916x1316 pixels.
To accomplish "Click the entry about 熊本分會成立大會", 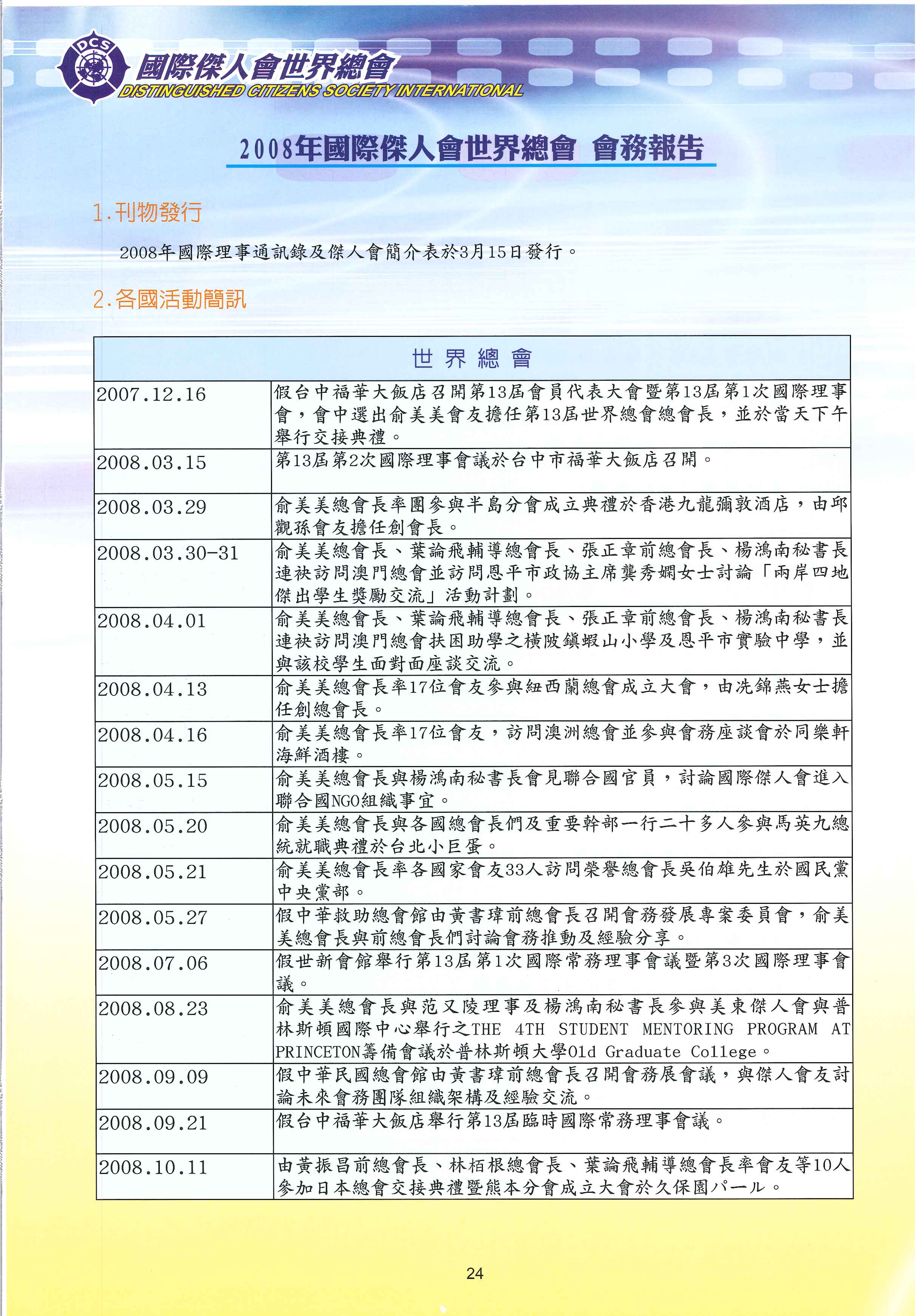I will tap(564, 1176).
